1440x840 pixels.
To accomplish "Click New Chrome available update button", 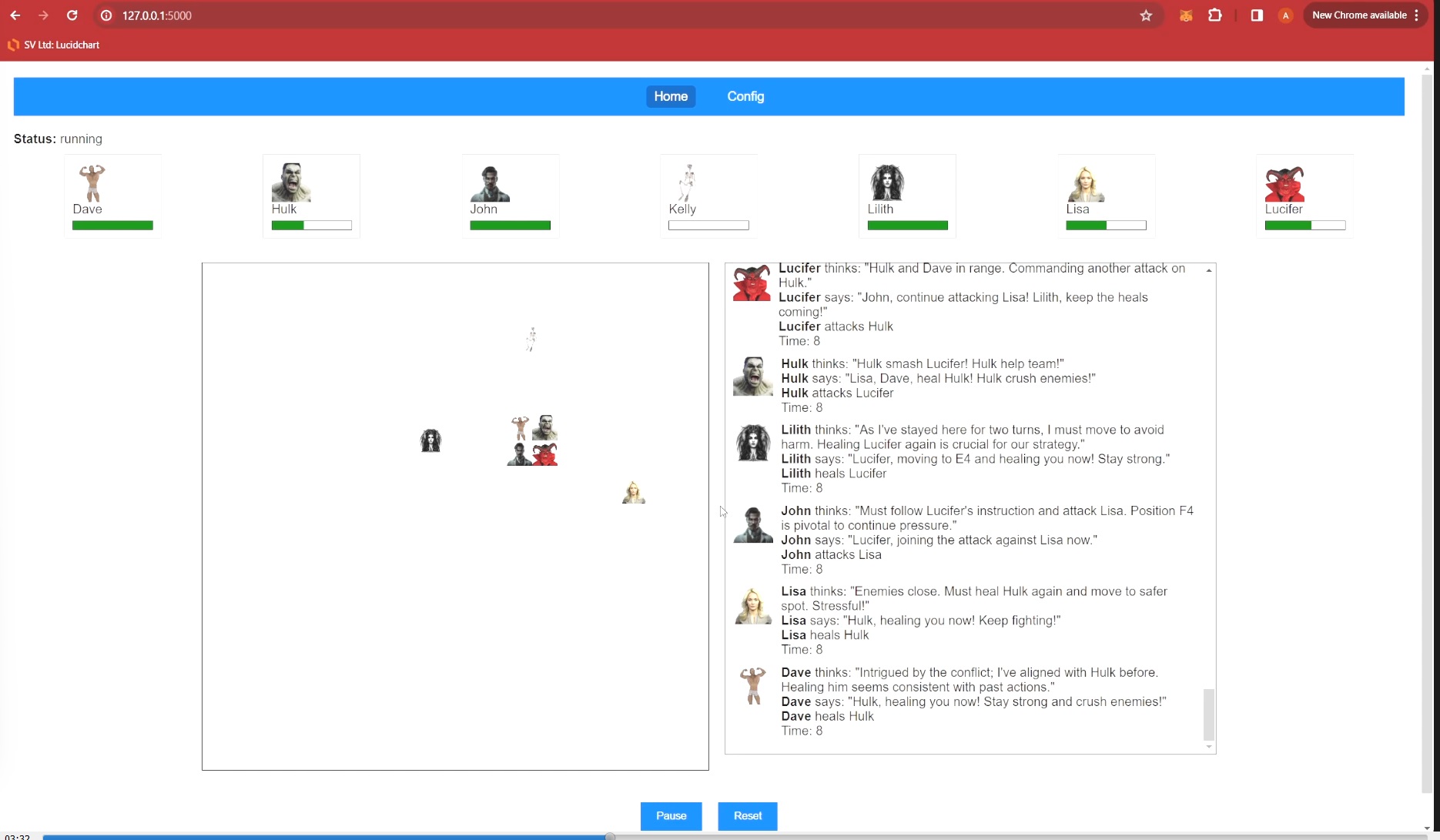I will (1359, 15).
